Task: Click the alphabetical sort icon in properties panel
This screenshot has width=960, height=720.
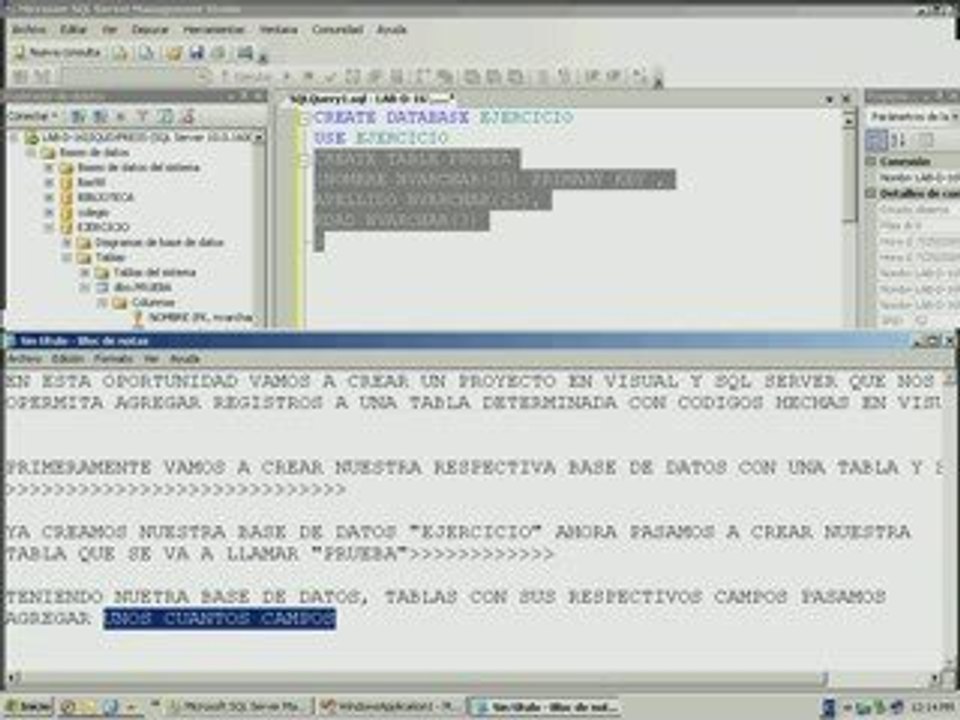Action: tap(898, 140)
